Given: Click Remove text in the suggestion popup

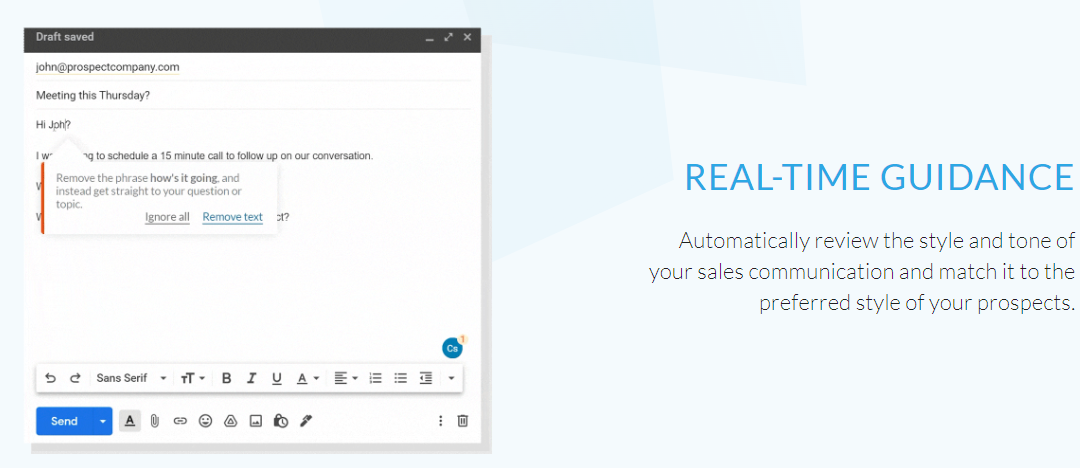Looking at the screenshot, I should 233,217.
